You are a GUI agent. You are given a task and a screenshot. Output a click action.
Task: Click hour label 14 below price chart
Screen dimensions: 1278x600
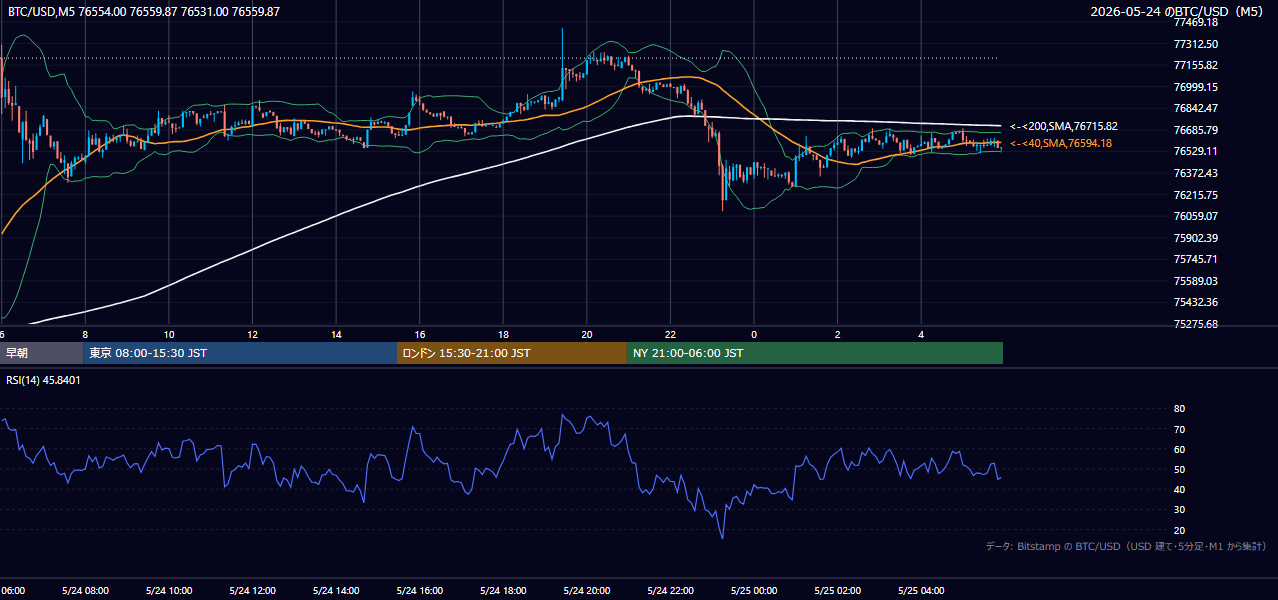click(x=336, y=334)
